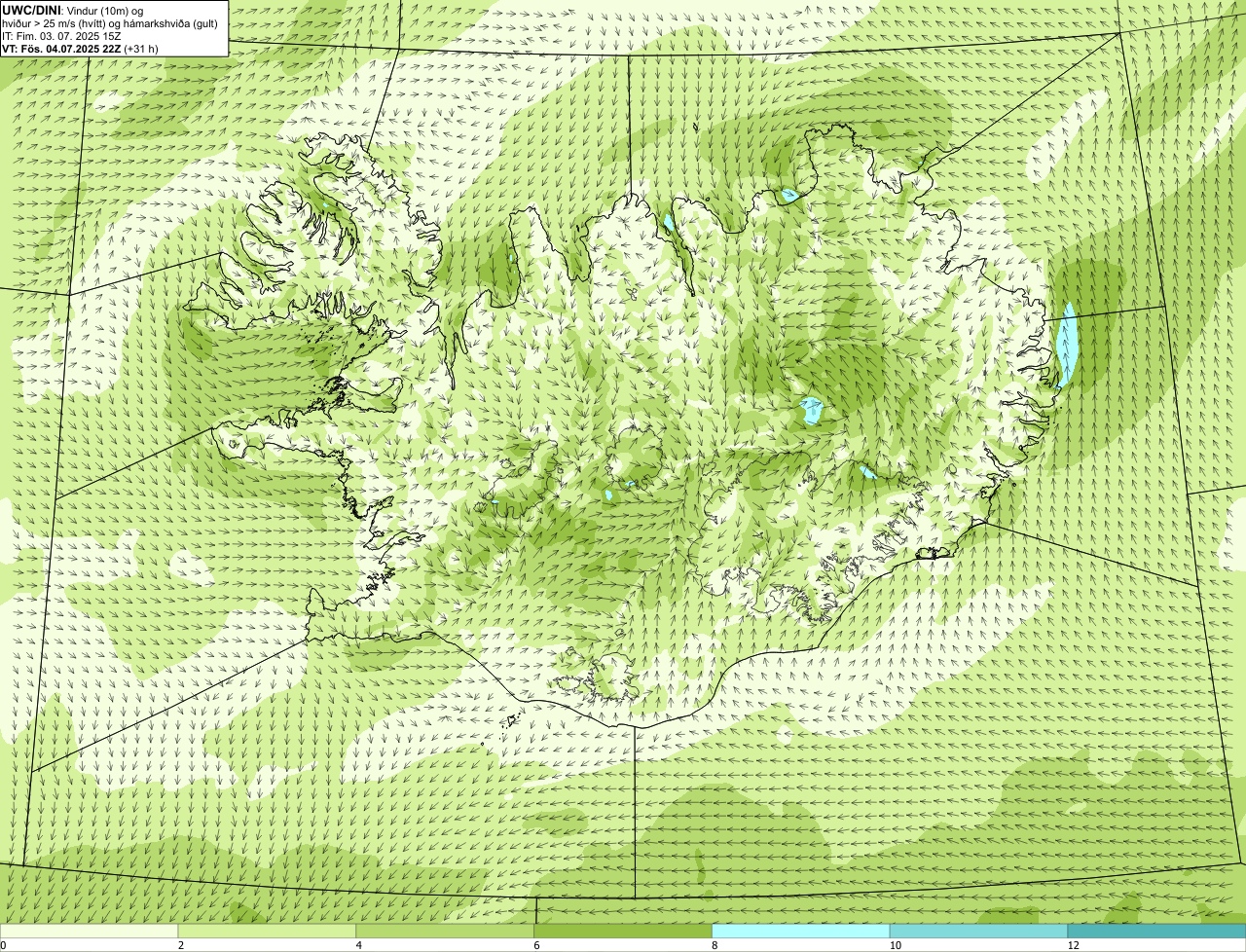Click the scale label "8"
1246x952 pixels.
pyautogui.click(x=714, y=945)
